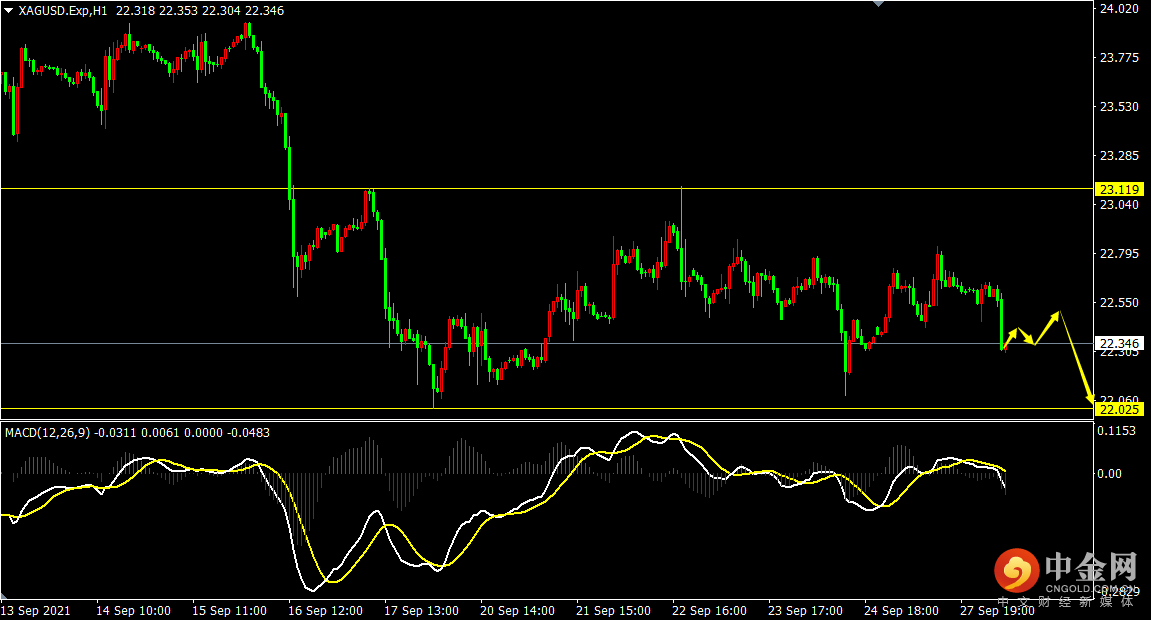This screenshot has width=1151, height=620.
Task: Click the 16 Sep 12:00 time label
Action: click(x=325, y=610)
